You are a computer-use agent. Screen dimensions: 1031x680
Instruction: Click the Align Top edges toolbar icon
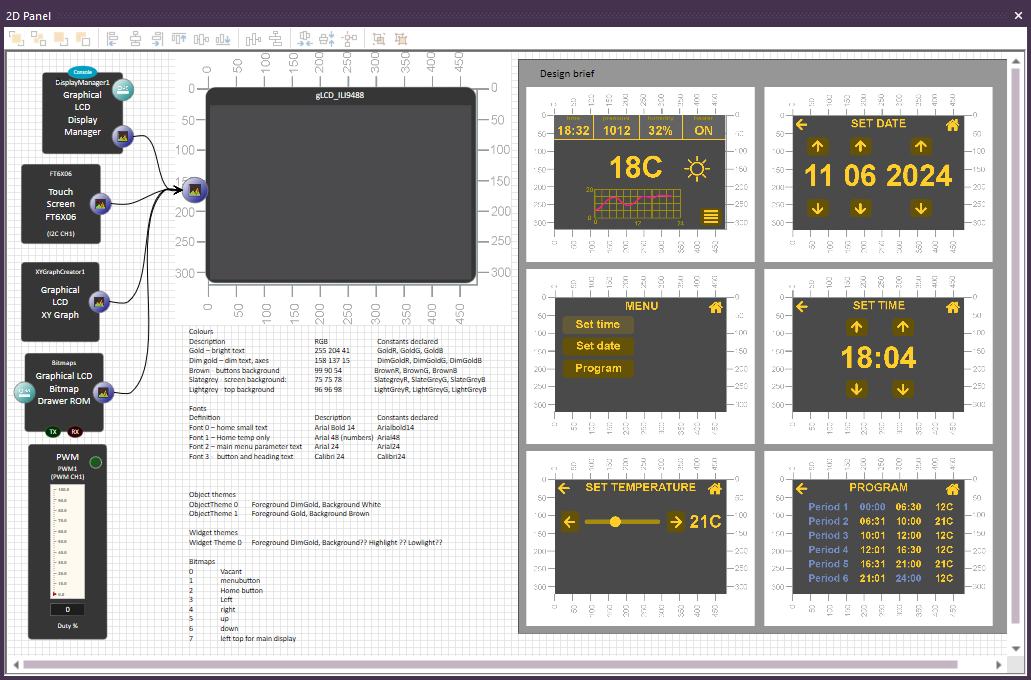(180, 39)
